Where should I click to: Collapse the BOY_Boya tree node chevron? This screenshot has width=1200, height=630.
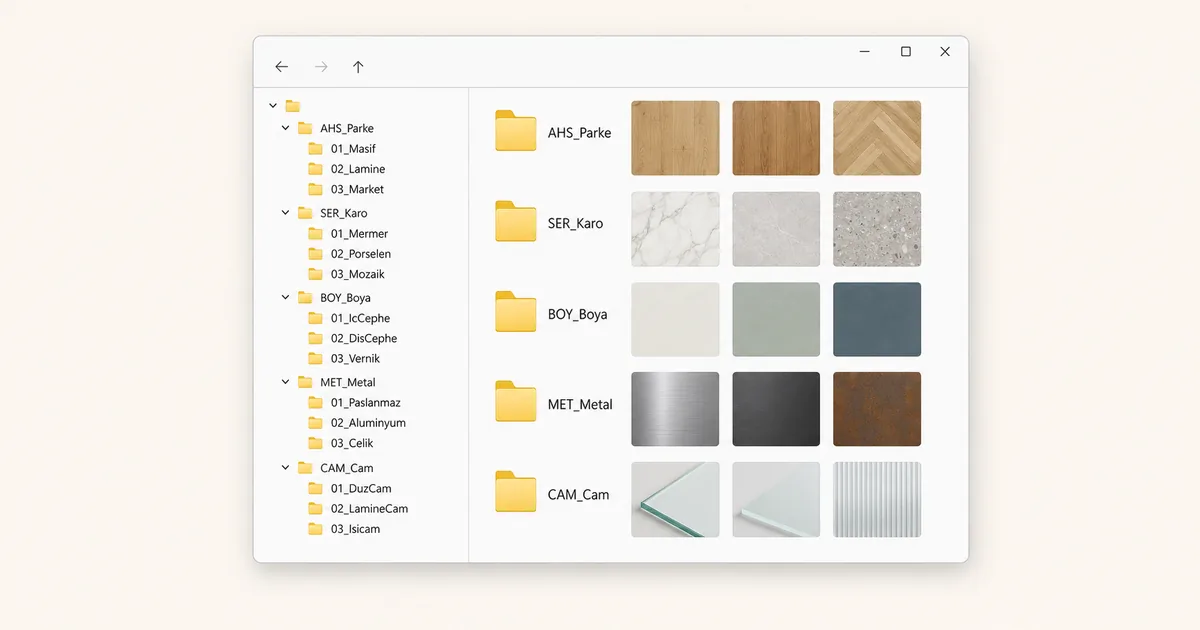286,297
